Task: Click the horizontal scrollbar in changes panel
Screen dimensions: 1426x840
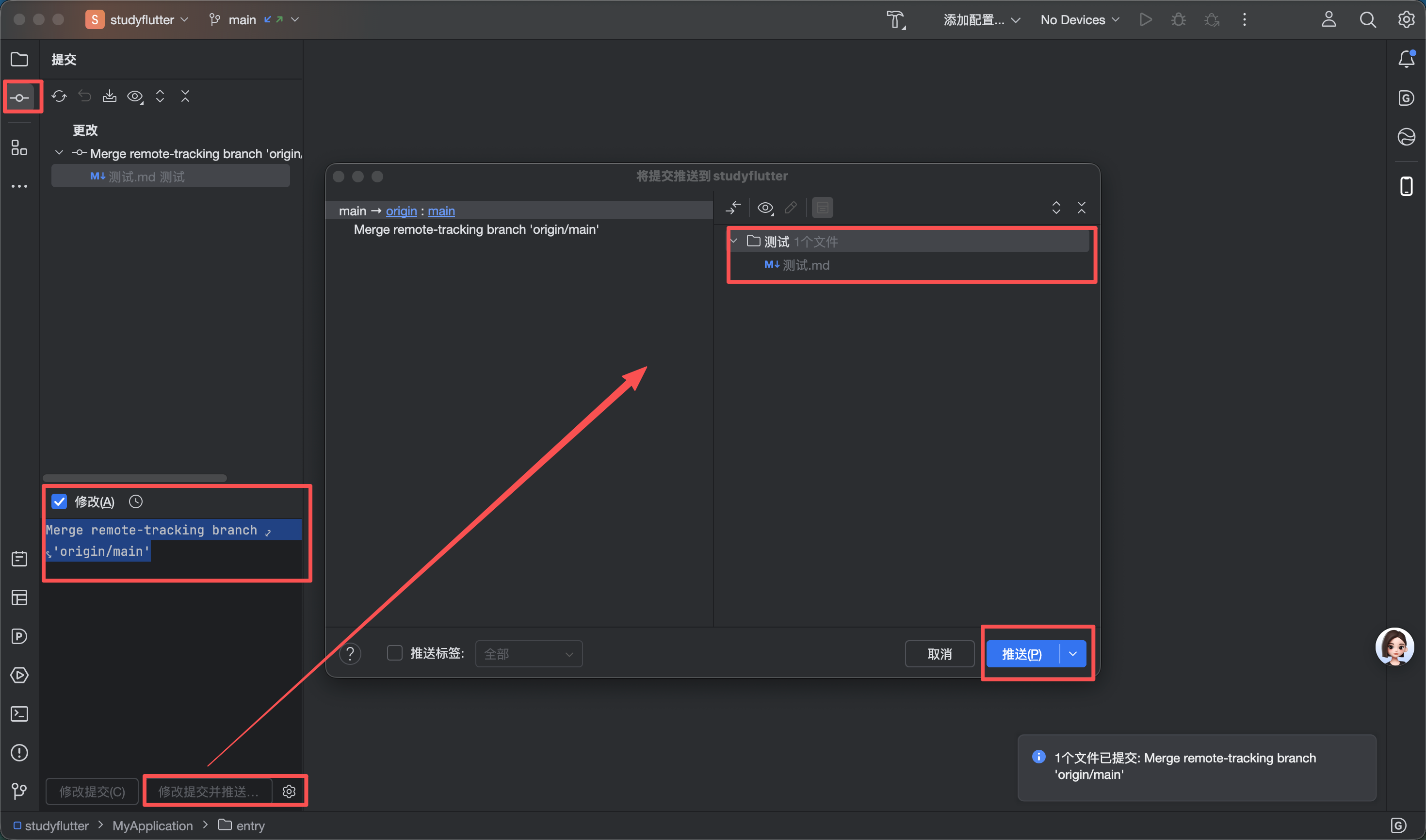Action: coord(135,478)
